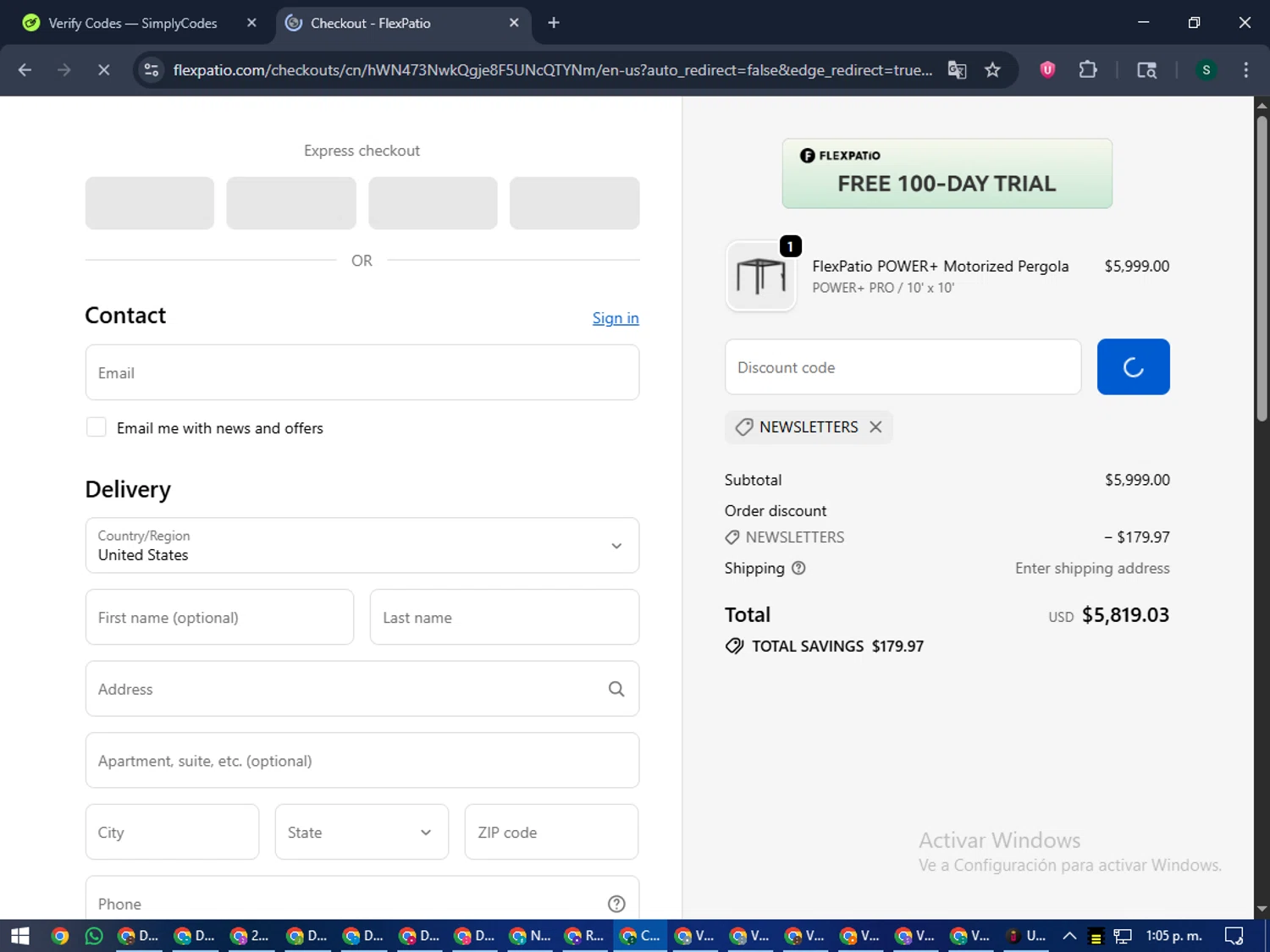Focus the Last name field
The width and height of the screenshot is (1270, 952).
coord(505,617)
